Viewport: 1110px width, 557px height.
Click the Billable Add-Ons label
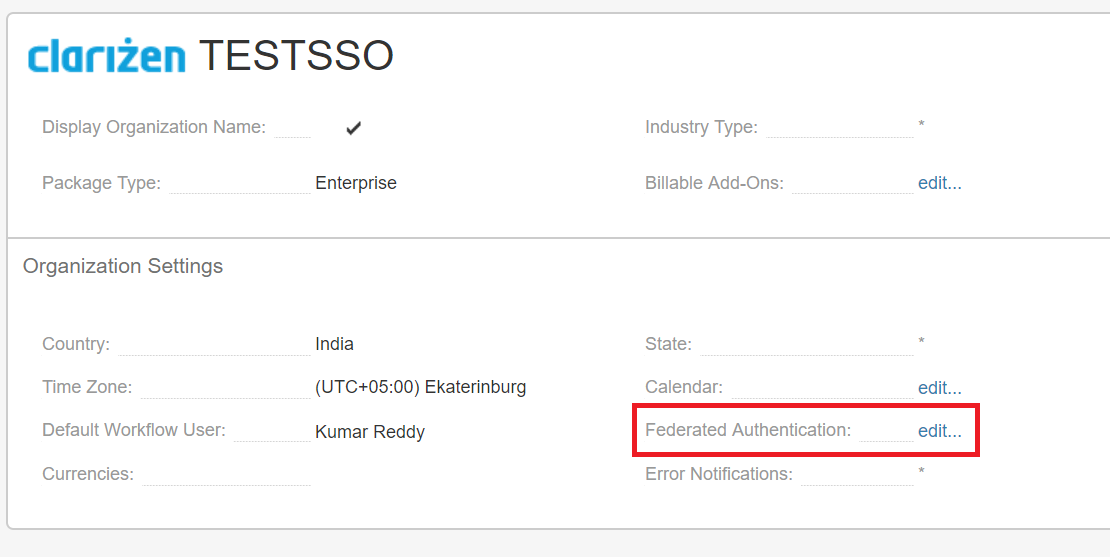point(714,183)
